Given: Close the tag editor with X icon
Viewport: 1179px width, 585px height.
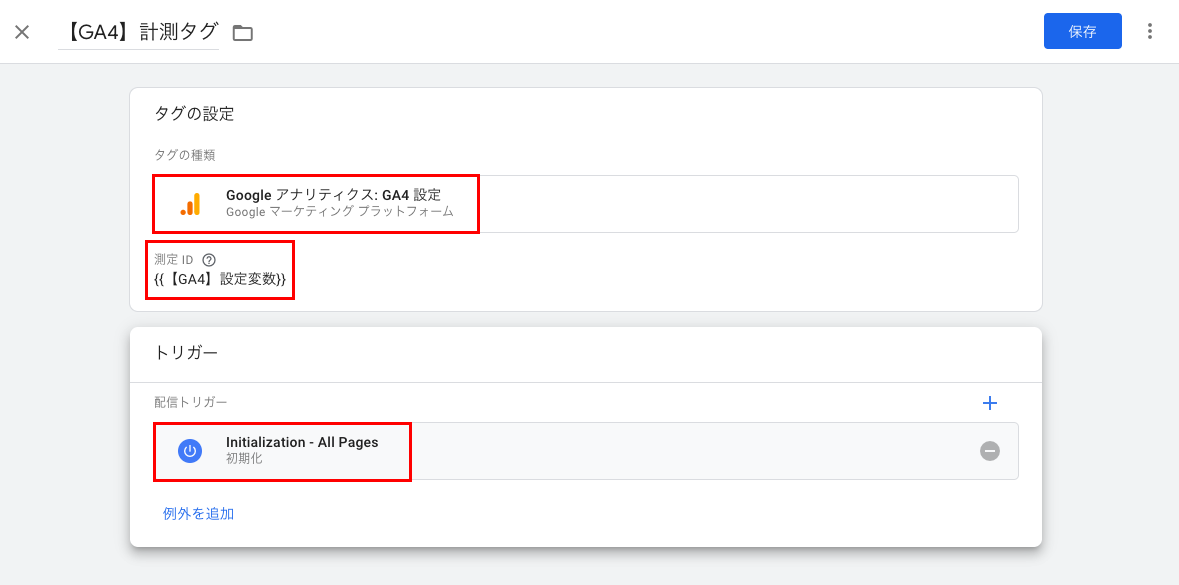Looking at the screenshot, I should click(23, 32).
